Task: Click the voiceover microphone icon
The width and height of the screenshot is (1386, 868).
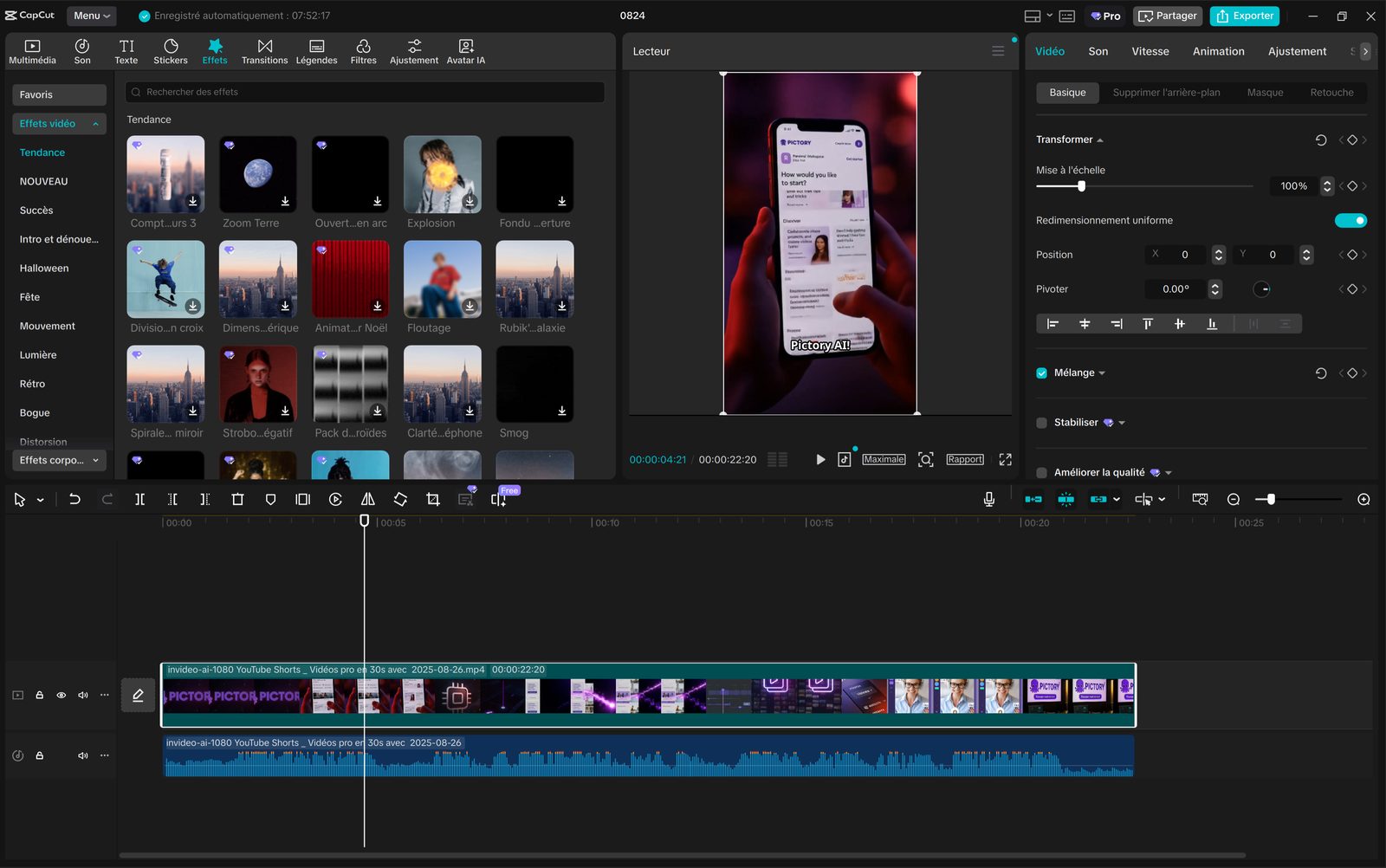Action: 988,499
